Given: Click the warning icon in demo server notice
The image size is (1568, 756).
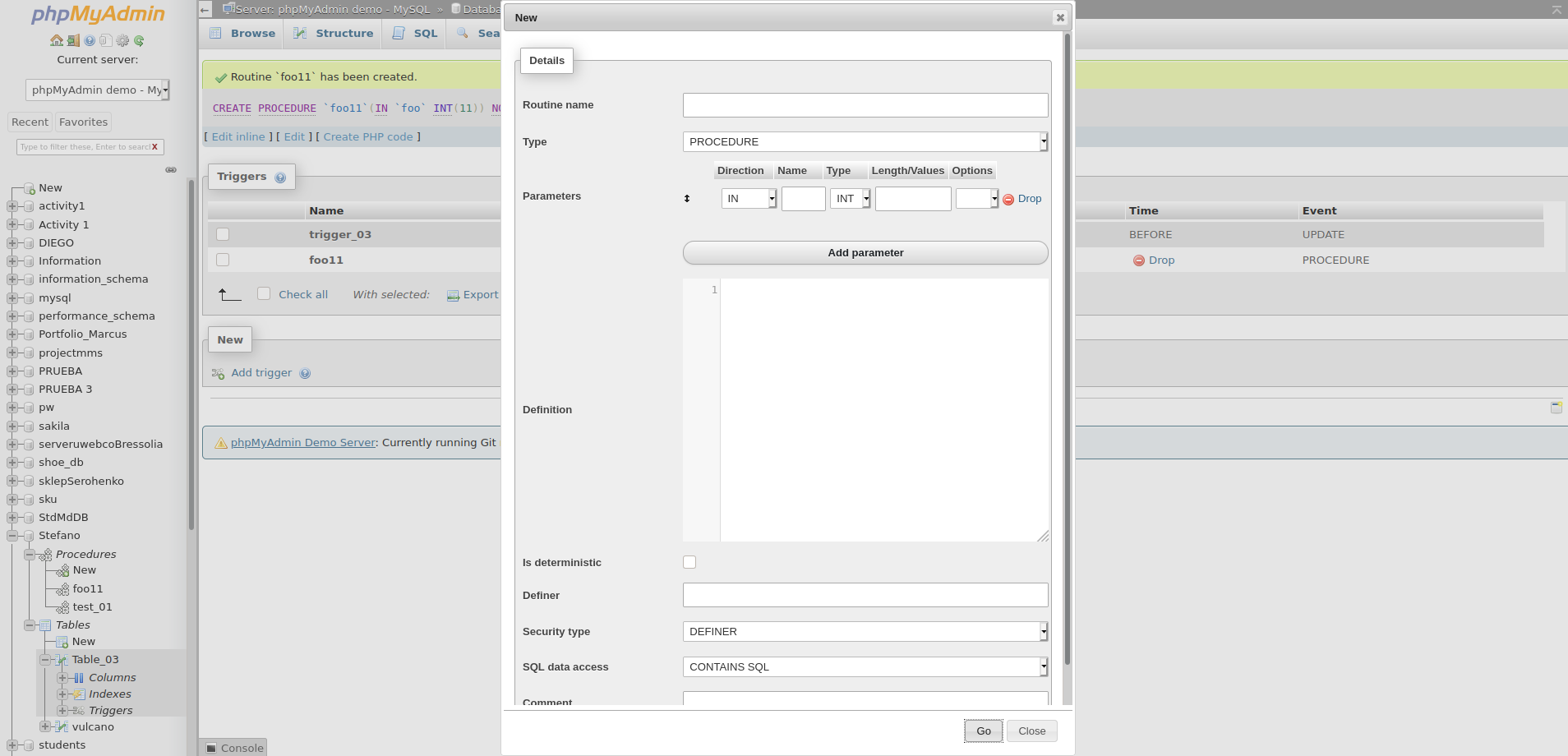Looking at the screenshot, I should tap(221, 443).
